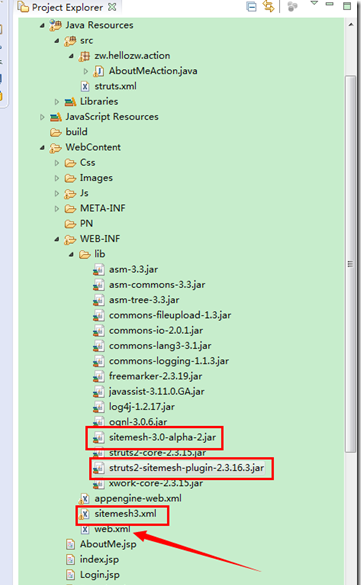Click the log4j-1.2.17.jar icon
This screenshot has height=585, width=361.
point(98,407)
